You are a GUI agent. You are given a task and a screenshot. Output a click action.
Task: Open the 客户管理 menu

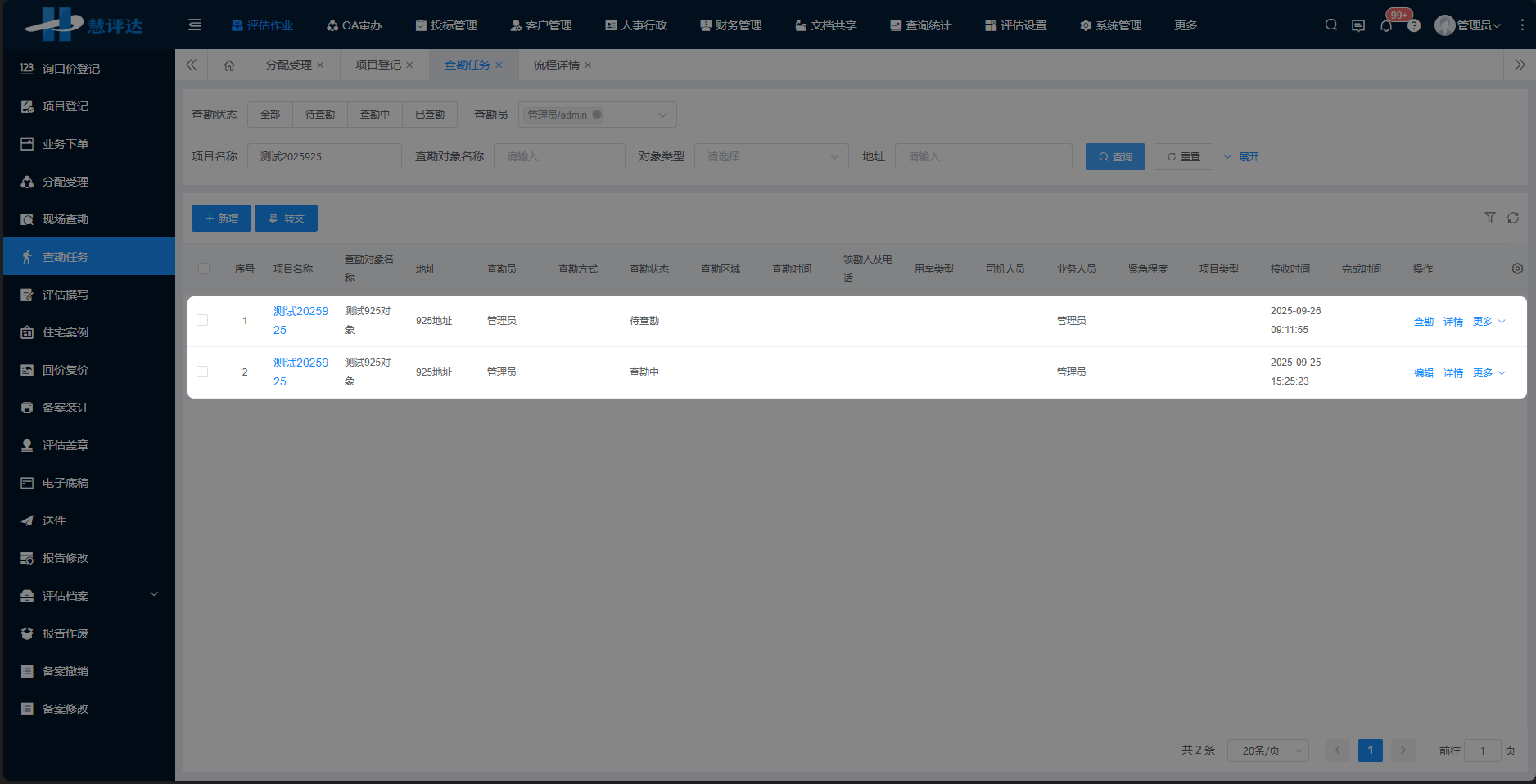click(x=540, y=25)
